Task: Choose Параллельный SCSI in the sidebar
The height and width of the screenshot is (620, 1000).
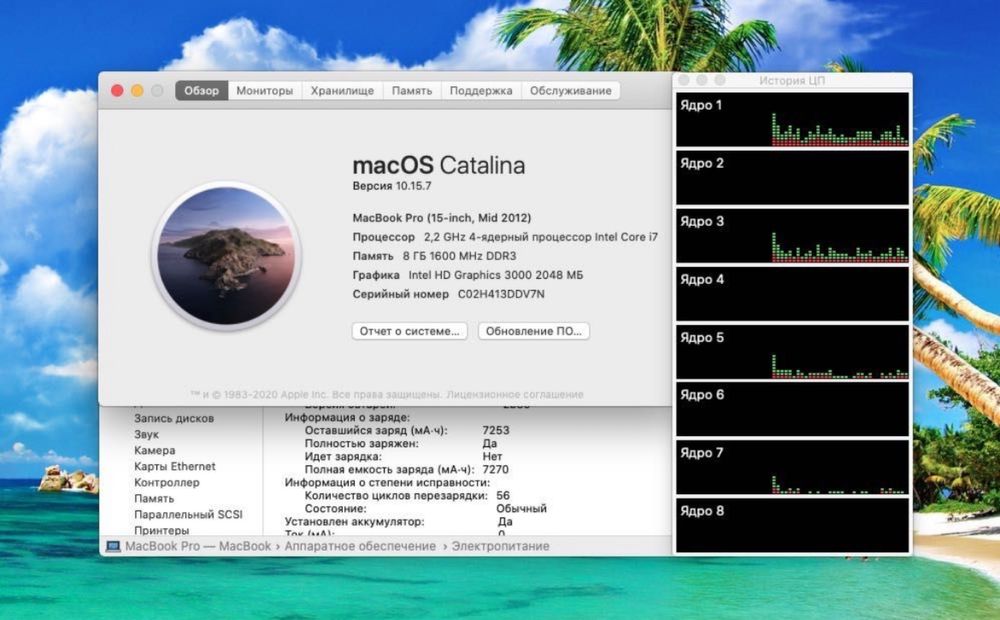Action: click(188, 514)
